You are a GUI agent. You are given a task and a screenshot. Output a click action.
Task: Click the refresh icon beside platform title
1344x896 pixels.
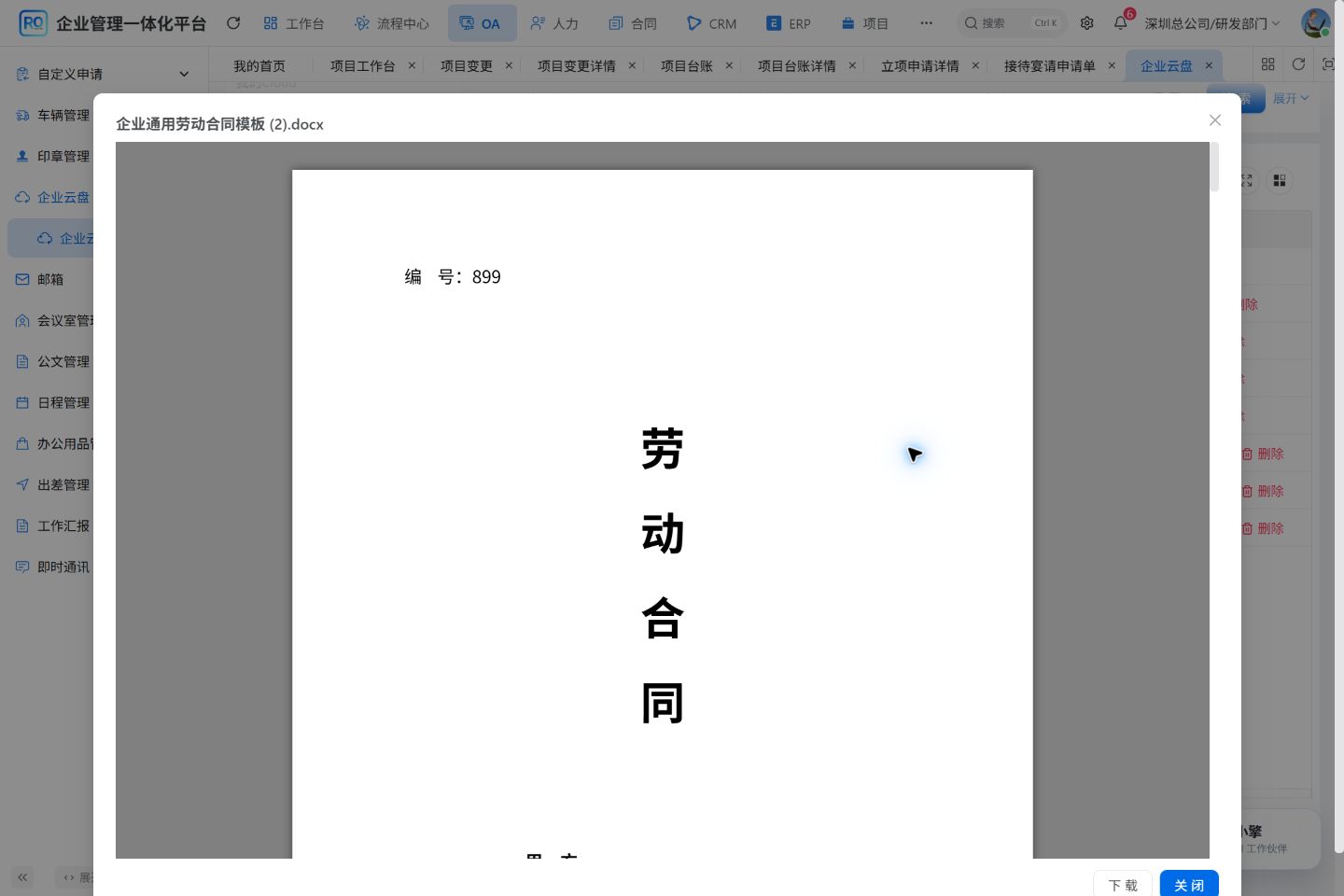click(233, 23)
